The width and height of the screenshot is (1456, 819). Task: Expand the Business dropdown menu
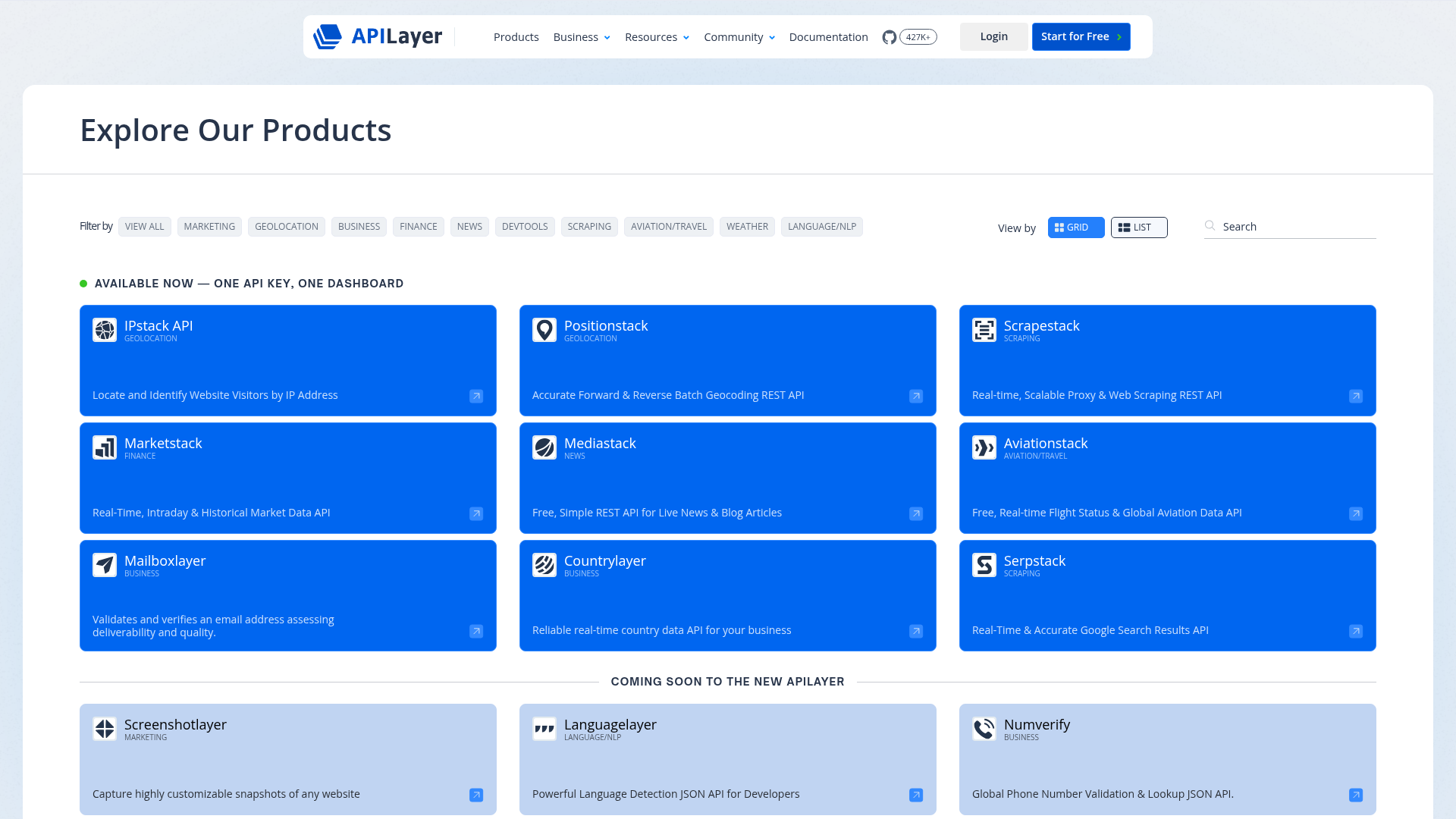pos(582,37)
